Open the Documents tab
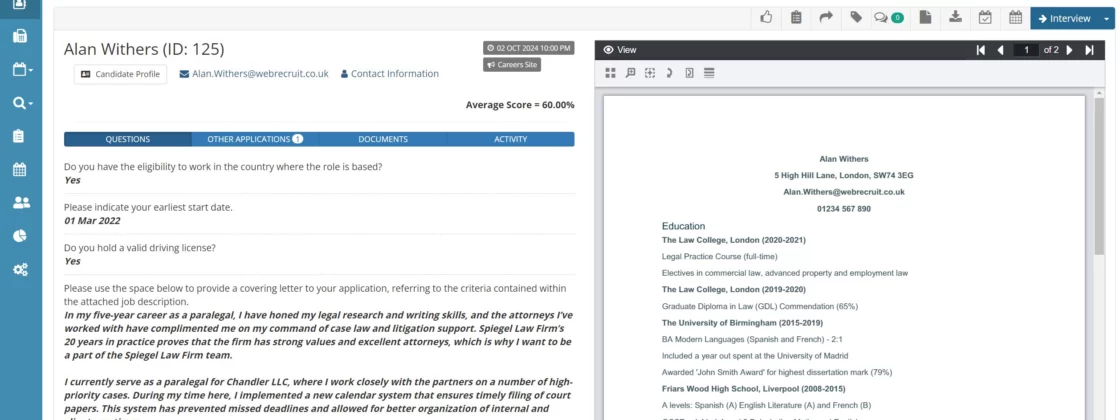Viewport: 1120px width, 420px height. coord(382,139)
